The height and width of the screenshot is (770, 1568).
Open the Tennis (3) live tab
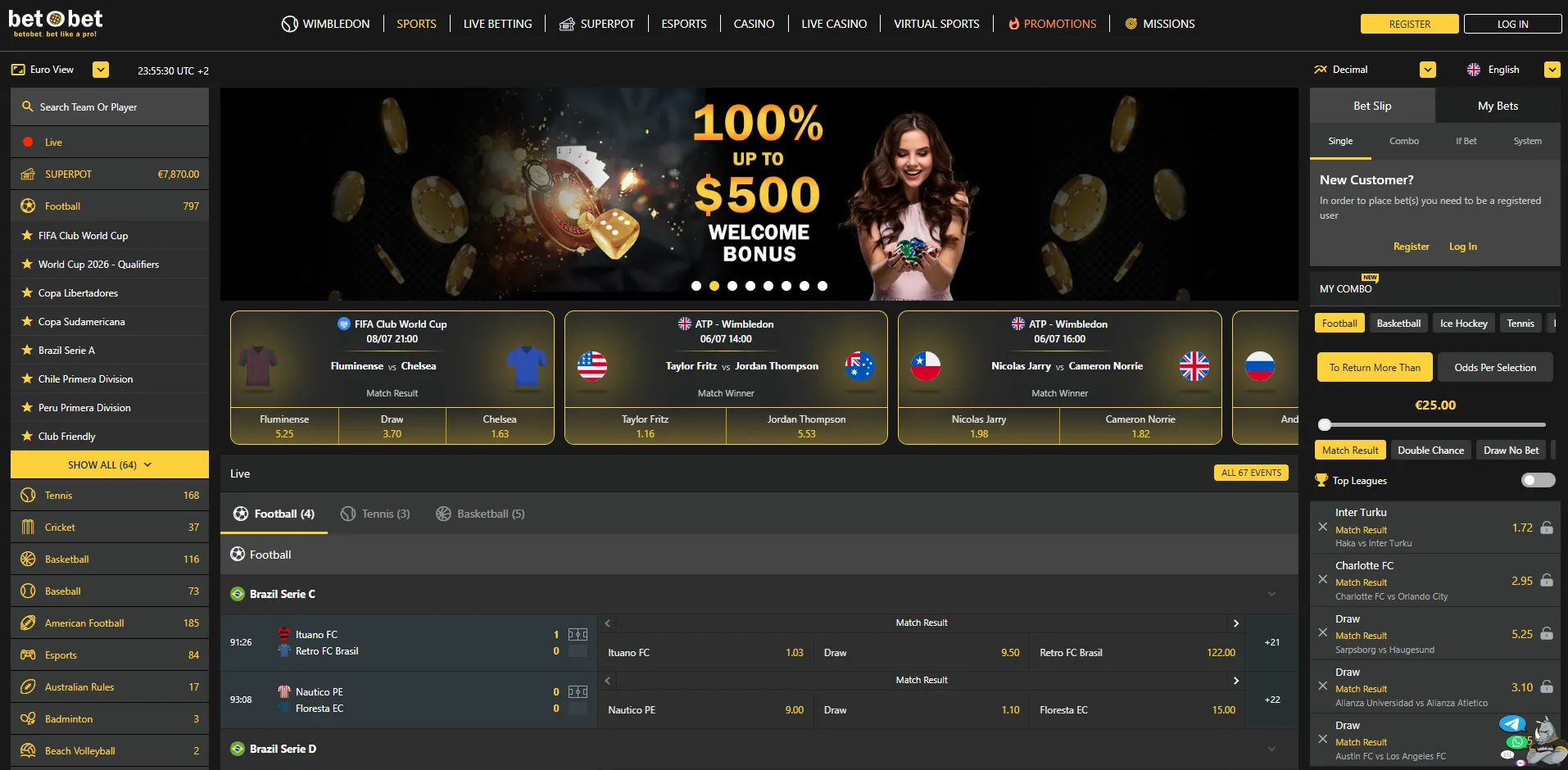coord(375,514)
